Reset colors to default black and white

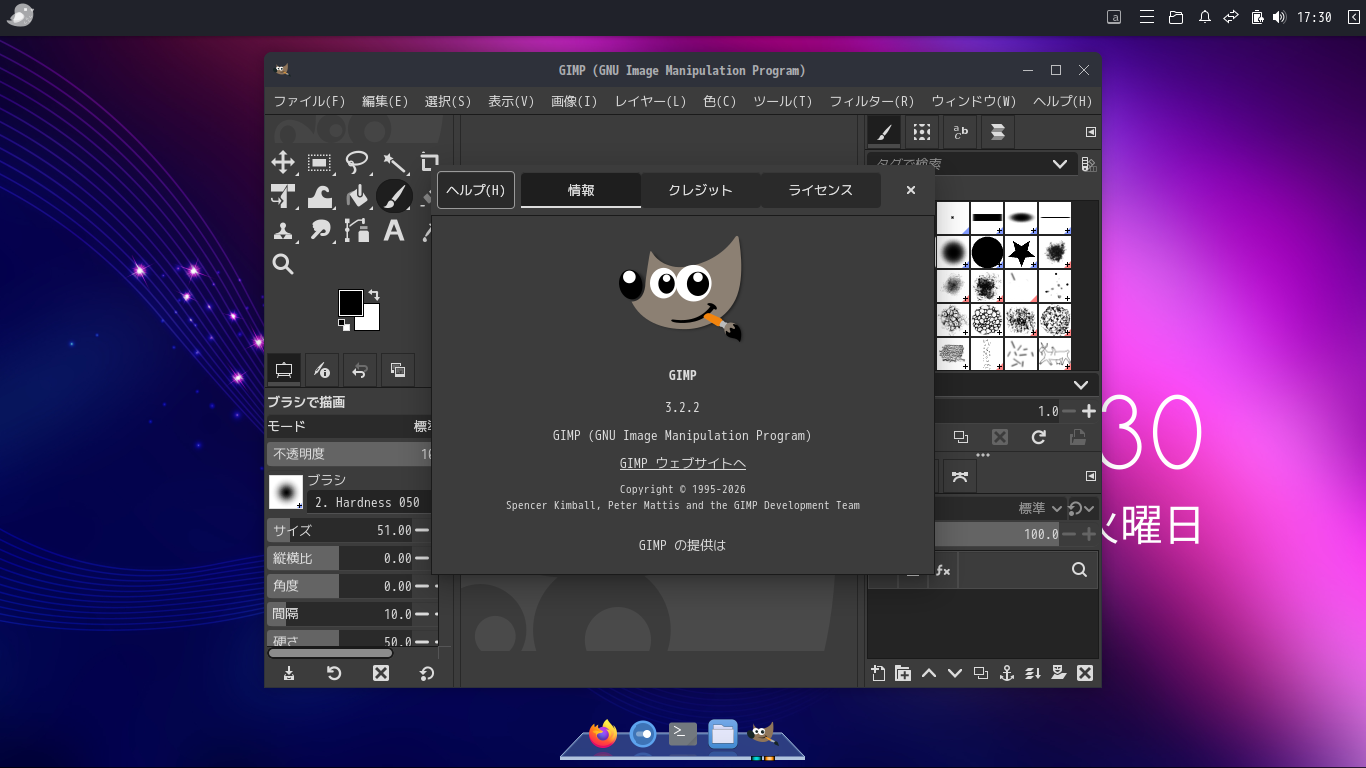343,325
